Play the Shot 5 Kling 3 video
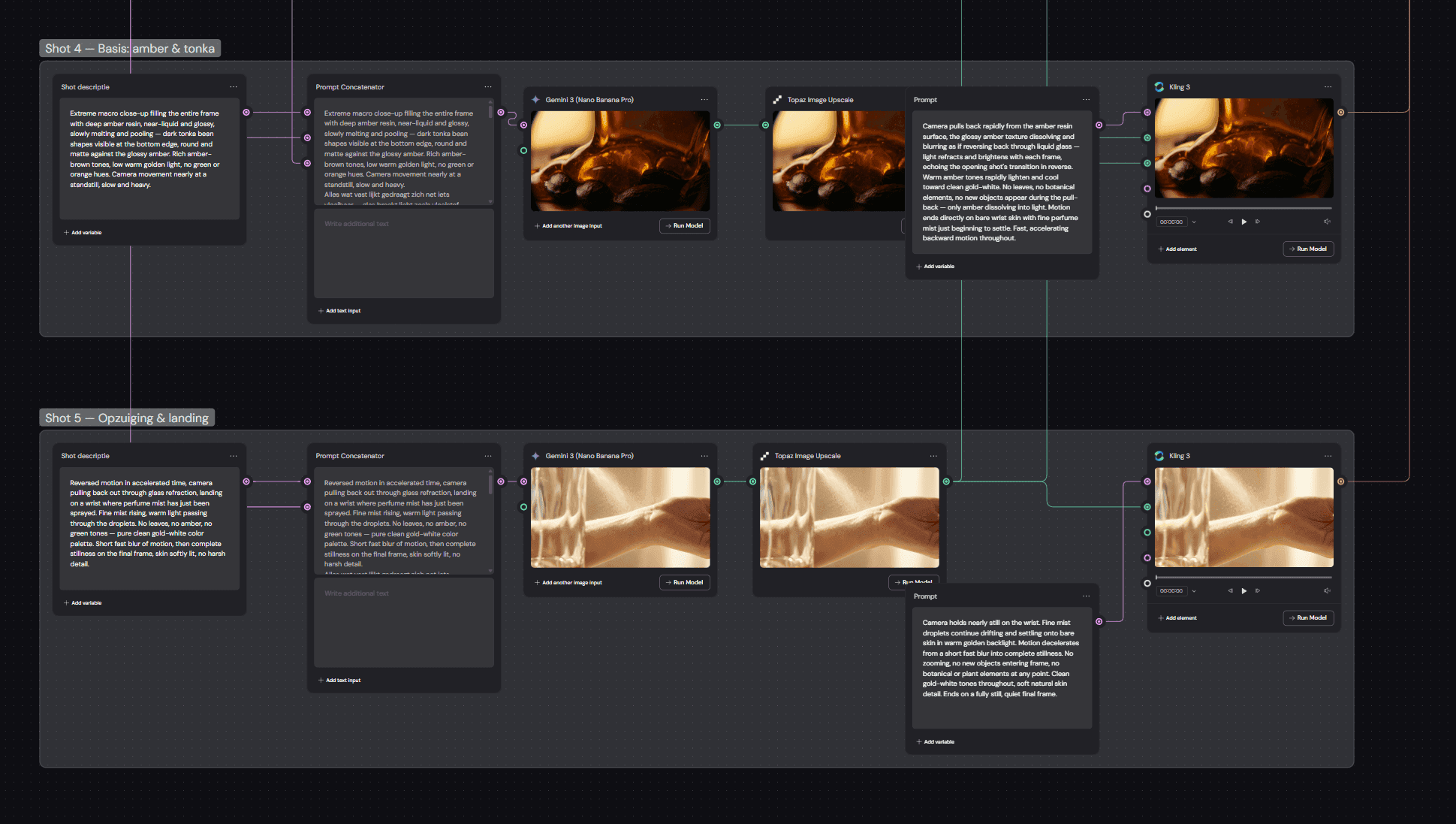Screen dimensions: 1456x824 1244,590
